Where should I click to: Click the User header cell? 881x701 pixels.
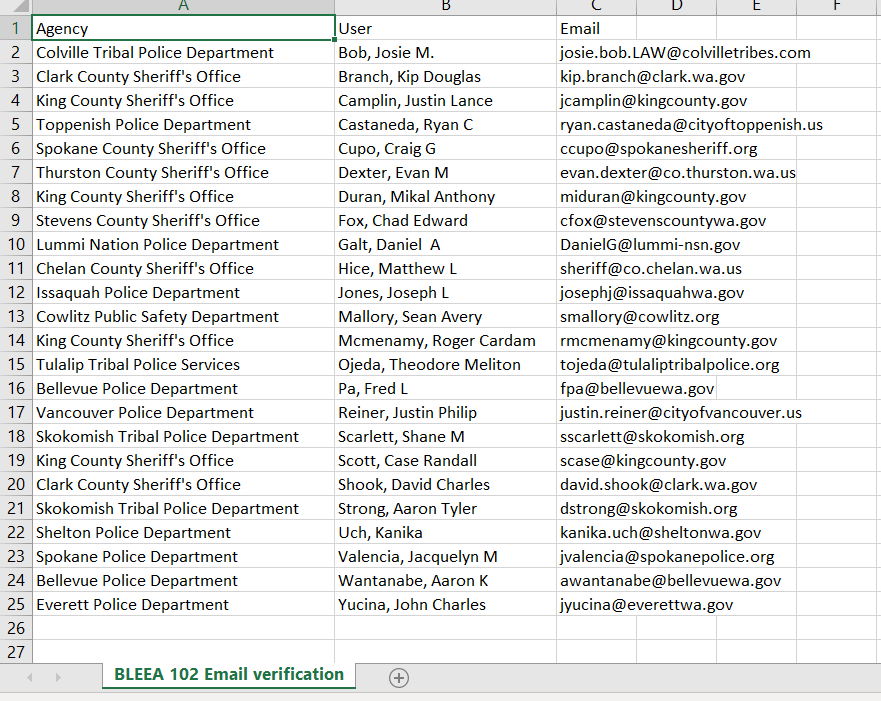(445, 29)
